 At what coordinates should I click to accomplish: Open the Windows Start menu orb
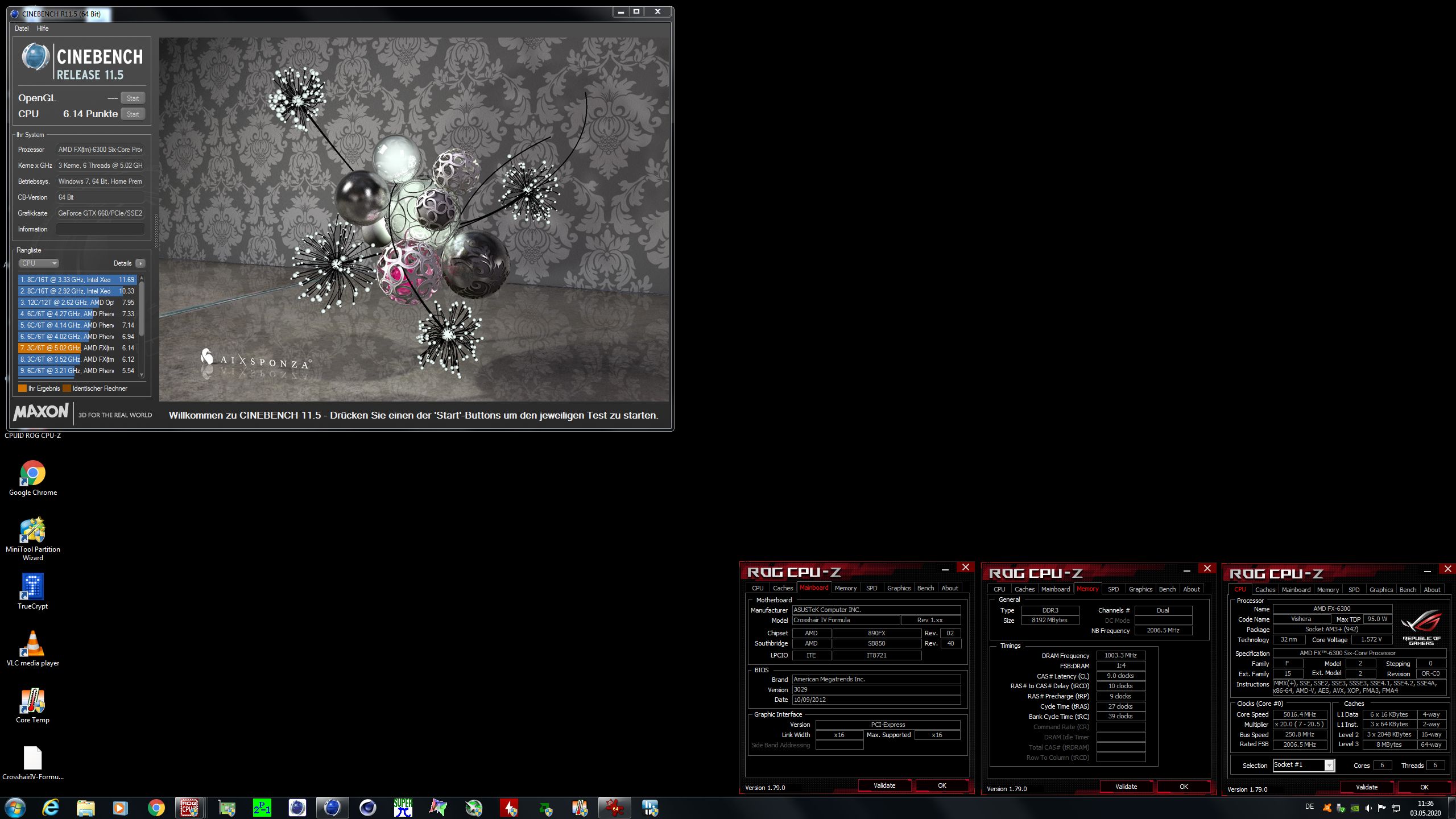click(x=15, y=808)
